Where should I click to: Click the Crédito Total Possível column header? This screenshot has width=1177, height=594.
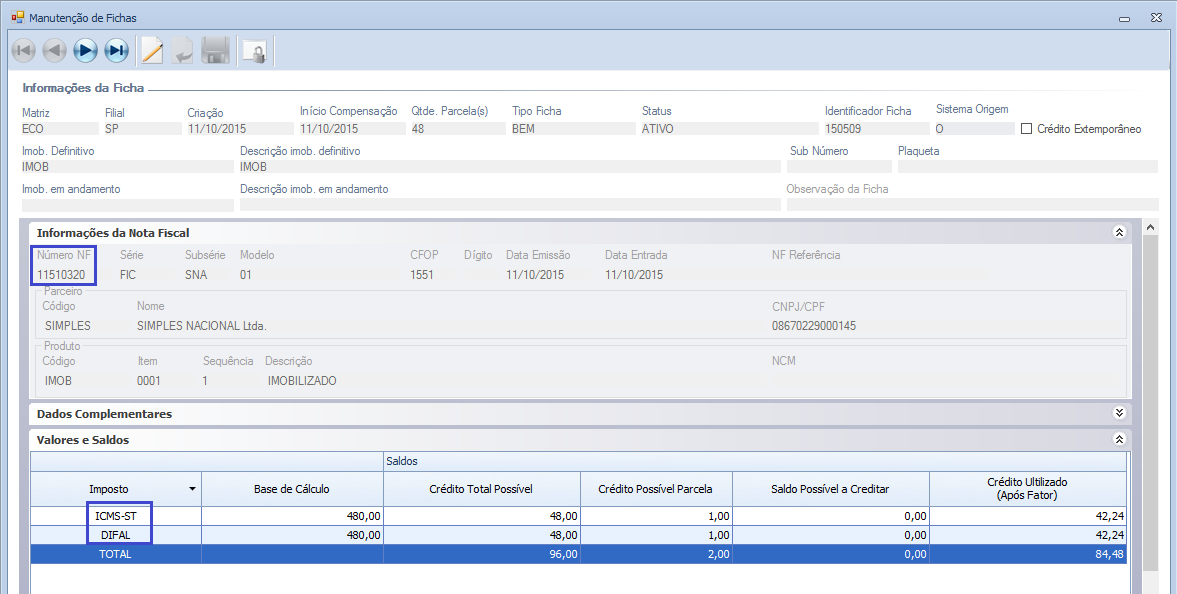pos(481,489)
